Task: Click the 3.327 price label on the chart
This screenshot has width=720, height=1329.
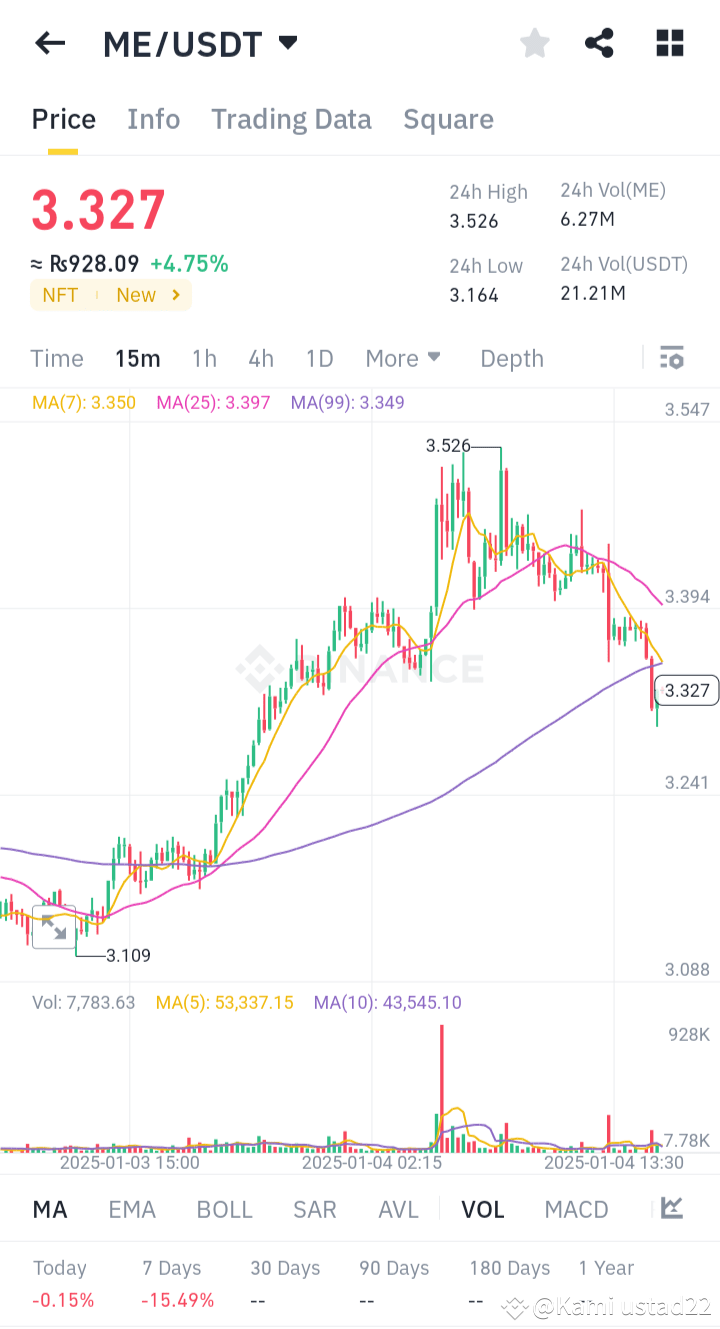Action: tap(686, 690)
